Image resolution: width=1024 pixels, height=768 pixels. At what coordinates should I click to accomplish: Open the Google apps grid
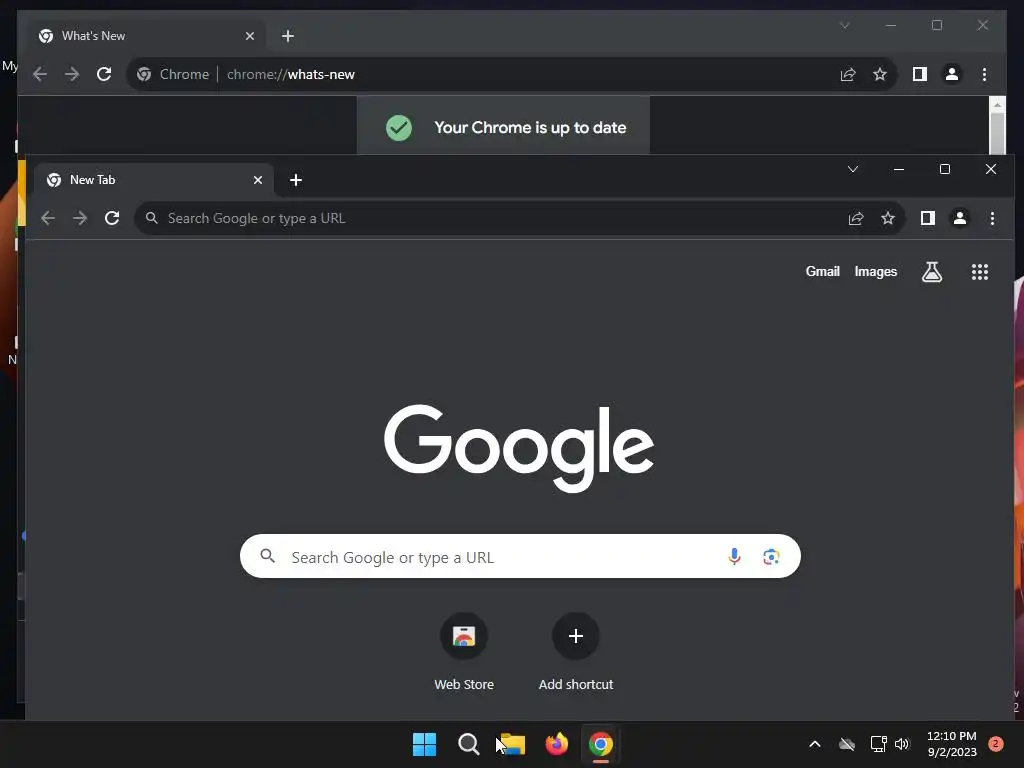(x=980, y=272)
